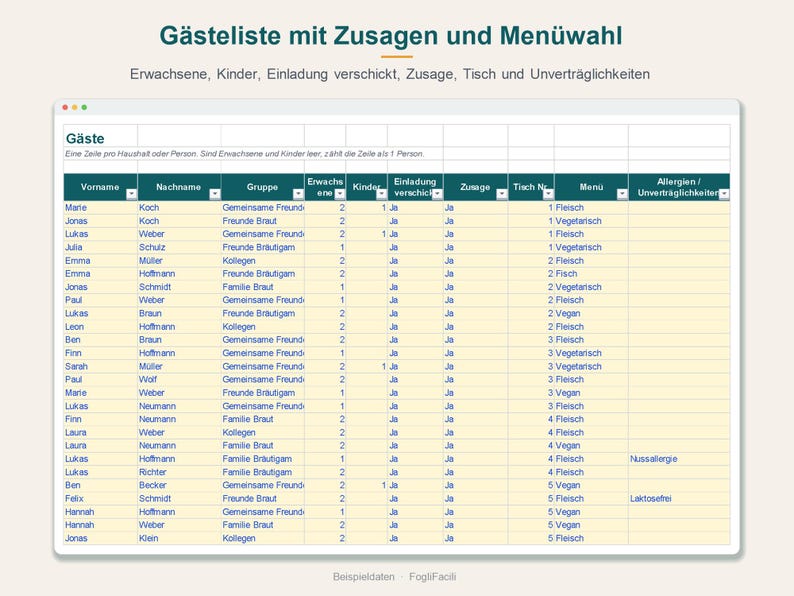Open the Gruppe column filter dropdown
Image resolution: width=794 pixels, height=596 pixels.
click(x=298, y=194)
